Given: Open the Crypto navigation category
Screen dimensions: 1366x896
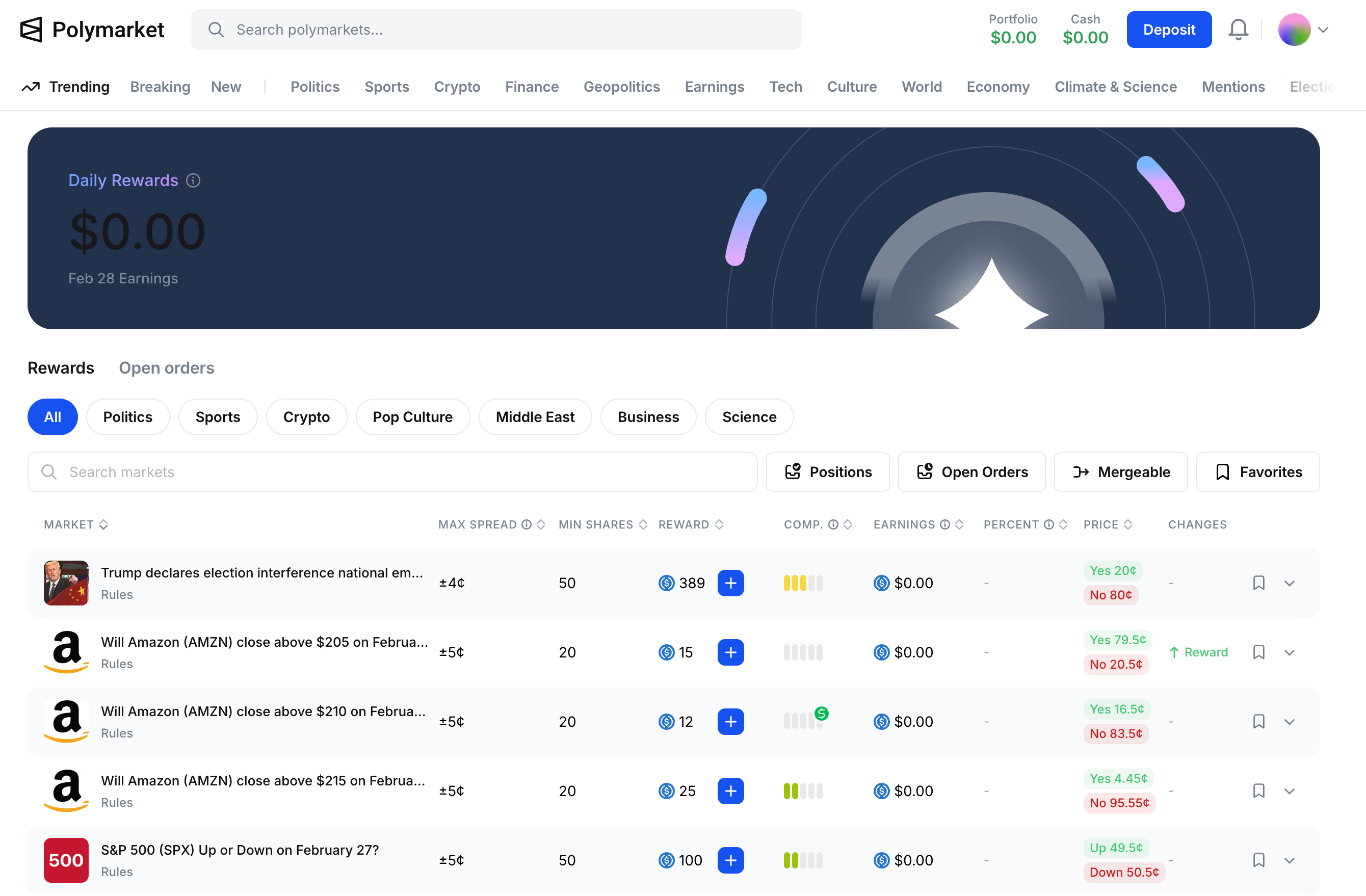Looking at the screenshot, I should 457,87.
